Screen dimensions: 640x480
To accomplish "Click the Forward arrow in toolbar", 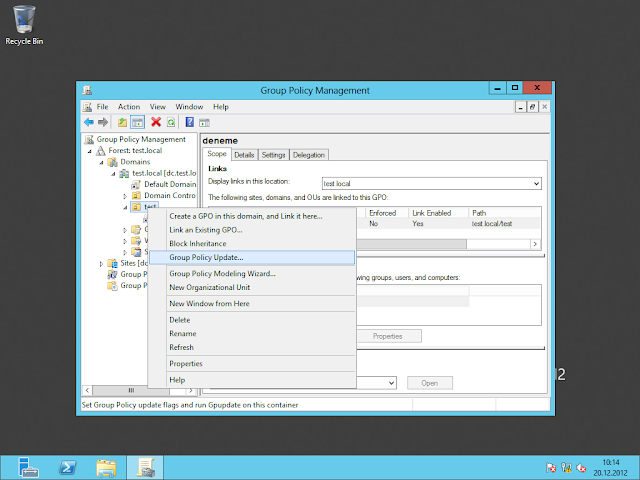I will [102, 121].
